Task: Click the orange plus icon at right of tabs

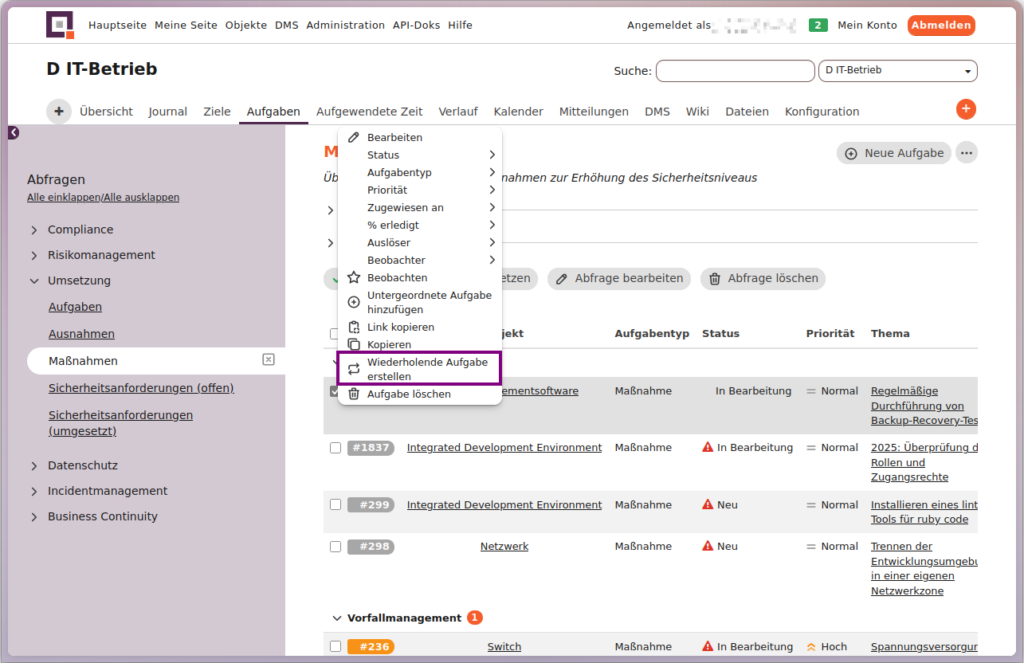Action: coord(965,110)
